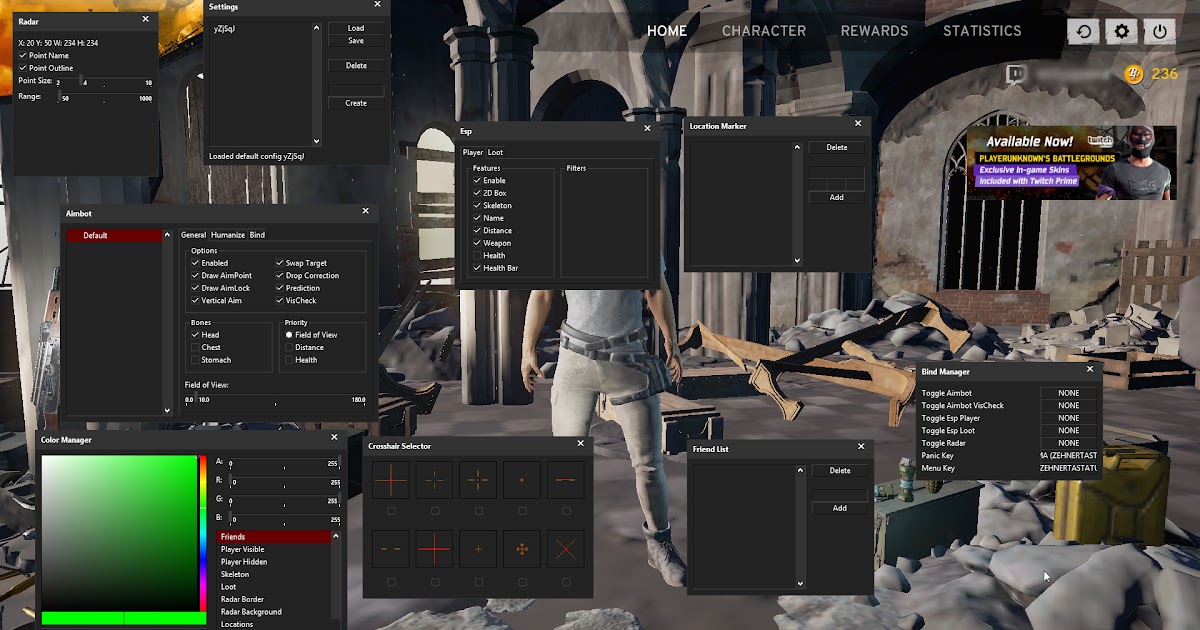This screenshot has height=630, width=1200.
Task: Click the Settings list down scroll arrow
Action: [x=317, y=141]
